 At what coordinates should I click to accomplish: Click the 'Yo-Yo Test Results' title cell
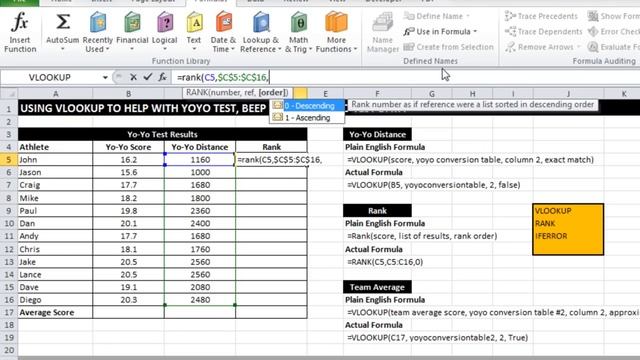point(162,134)
